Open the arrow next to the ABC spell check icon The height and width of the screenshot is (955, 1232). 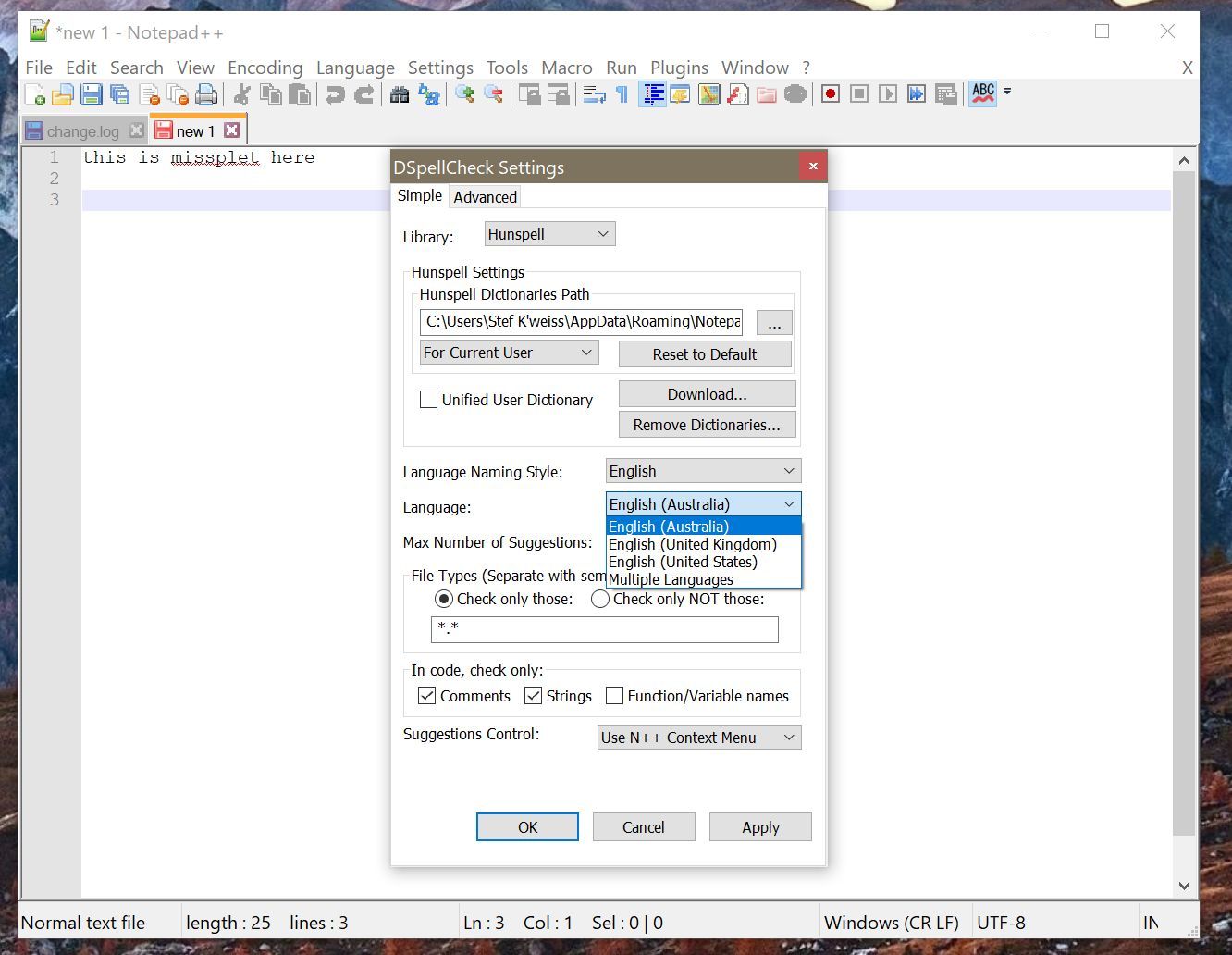pos(1007,92)
